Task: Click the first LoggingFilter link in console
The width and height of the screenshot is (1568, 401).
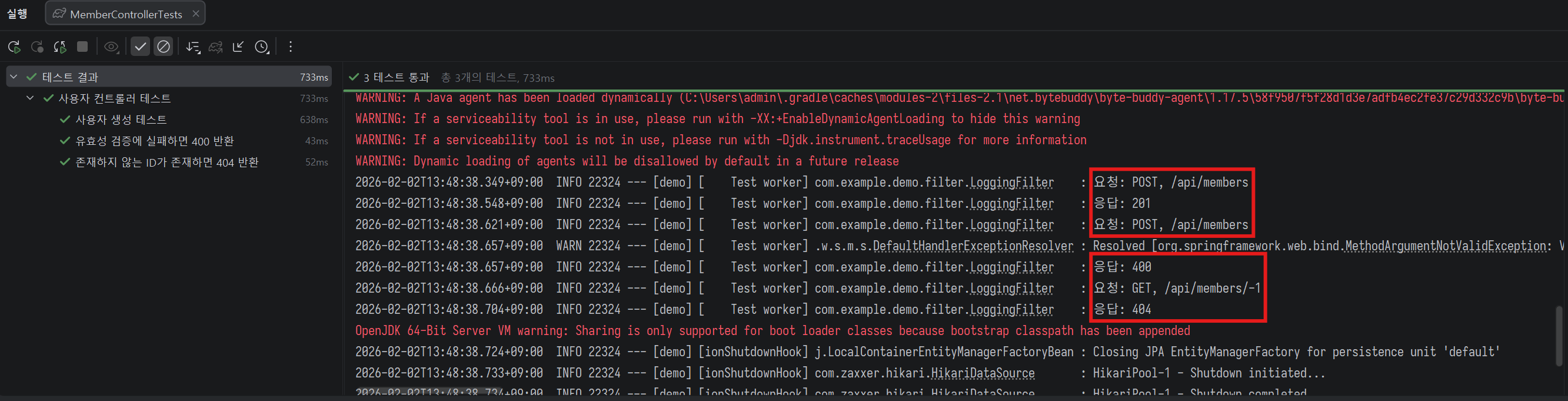Action: [x=1011, y=182]
